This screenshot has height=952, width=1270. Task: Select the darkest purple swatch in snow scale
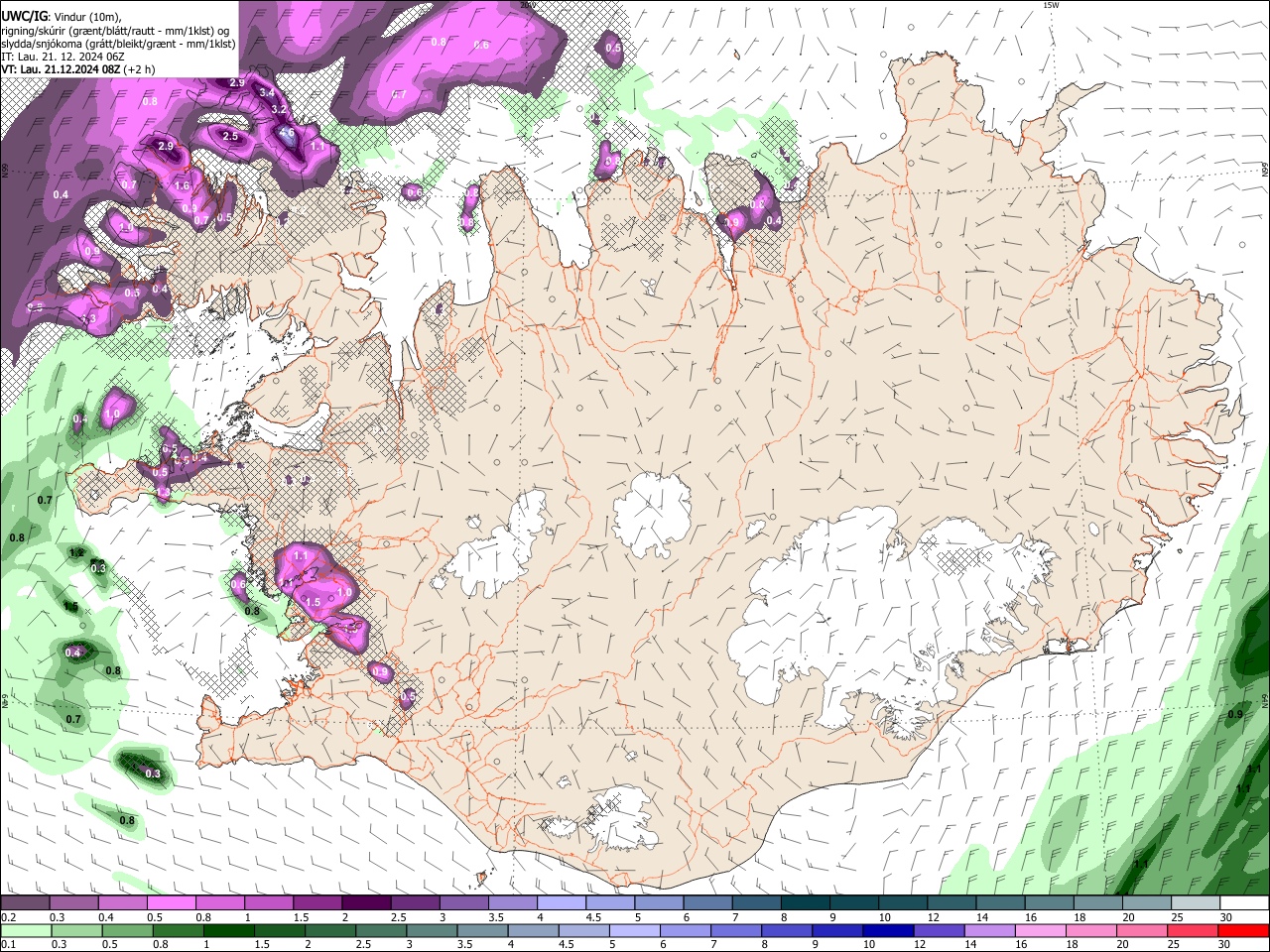(x=366, y=903)
